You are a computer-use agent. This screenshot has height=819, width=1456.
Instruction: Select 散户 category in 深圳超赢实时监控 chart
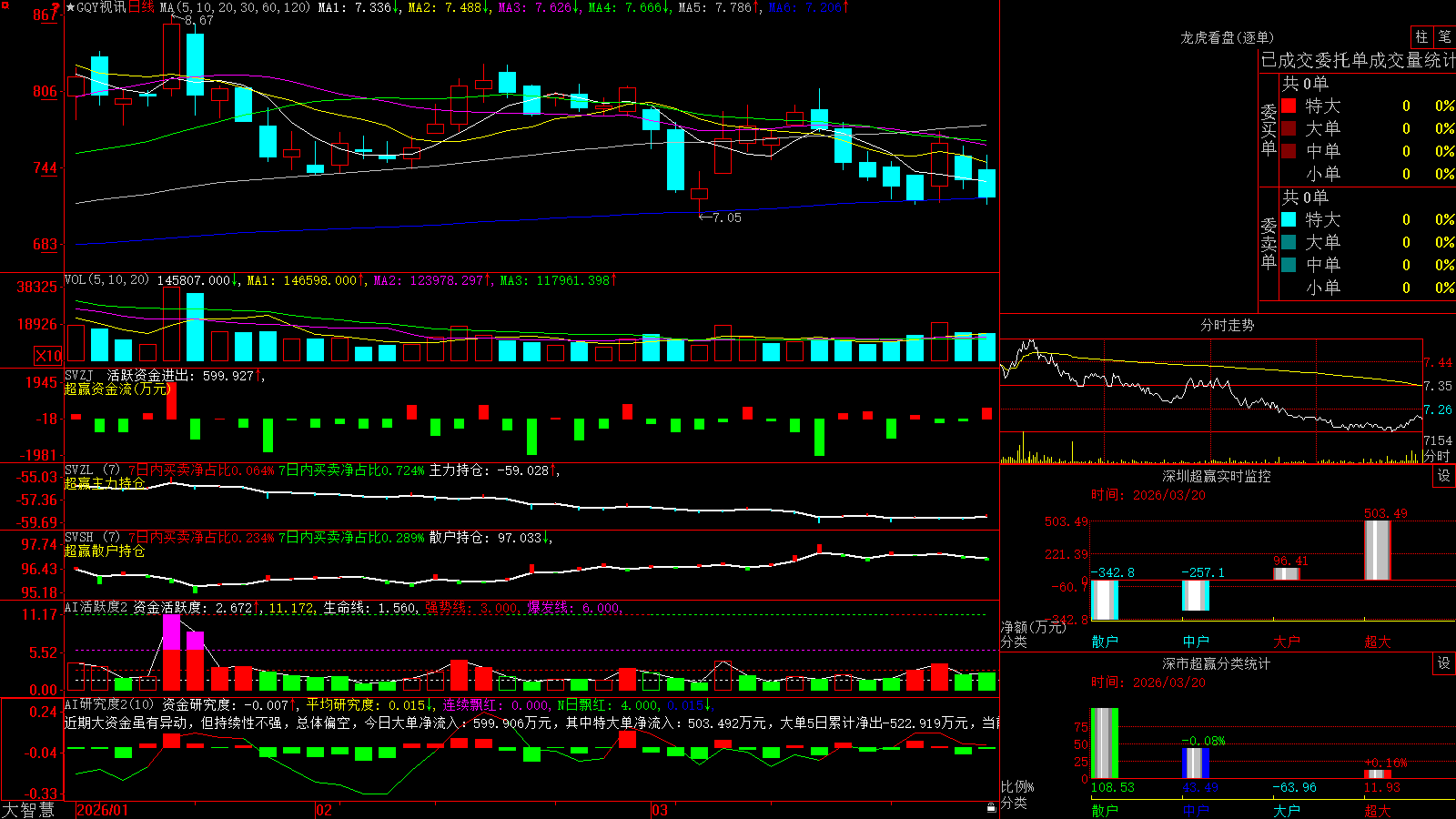(x=1105, y=642)
